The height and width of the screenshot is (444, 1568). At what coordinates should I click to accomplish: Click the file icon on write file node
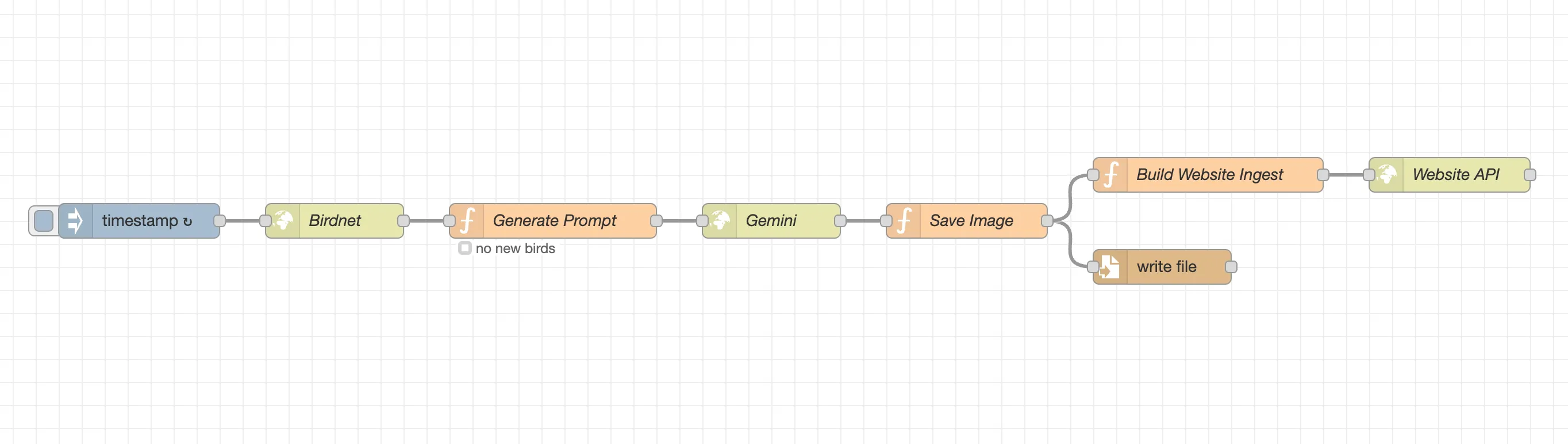[x=1110, y=267]
